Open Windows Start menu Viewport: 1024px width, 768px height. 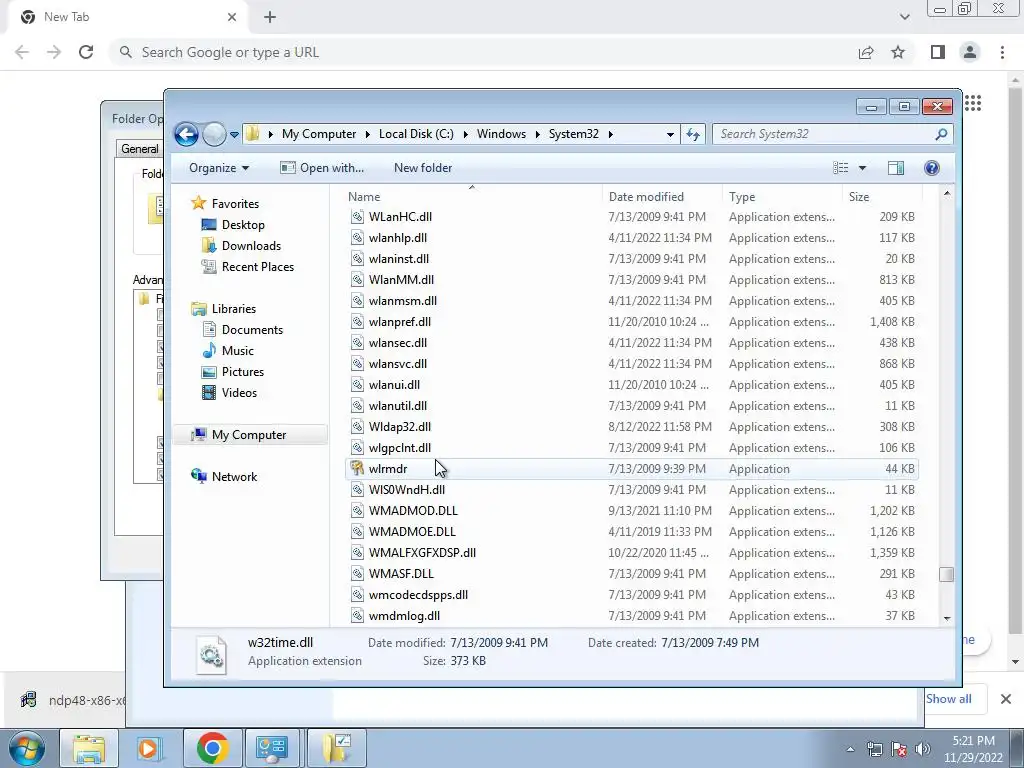tap(26, 748)
